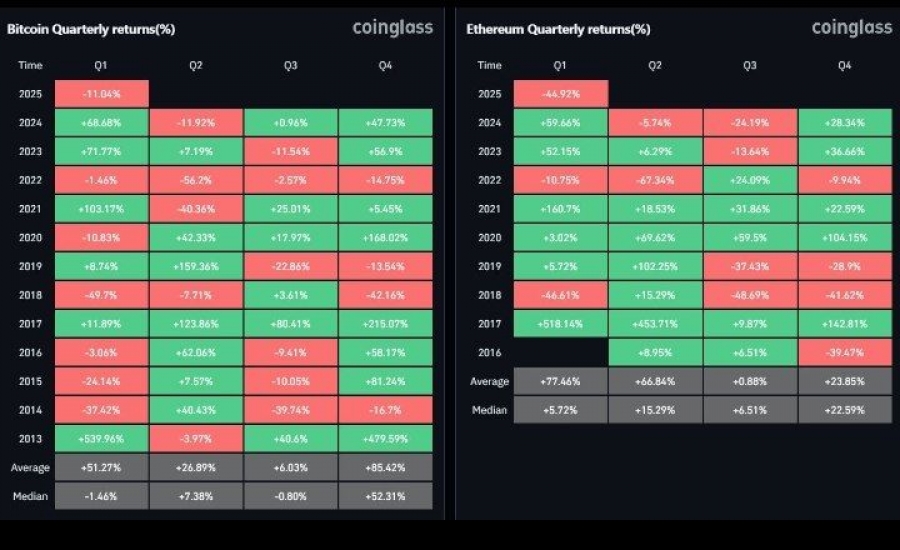
Task: Click the Bitcoin 2025 Q1 cell -11.04%
Action: coord(102,94)
